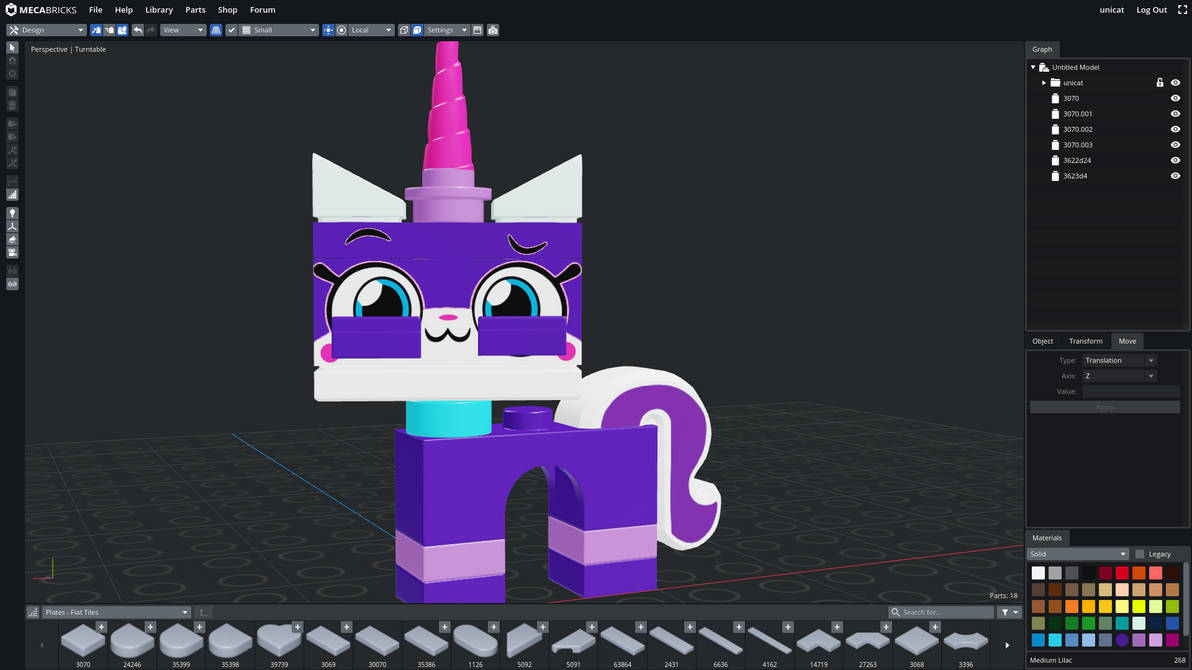
Task: Pick the bright red color swatch
Action: point(1122,573)
